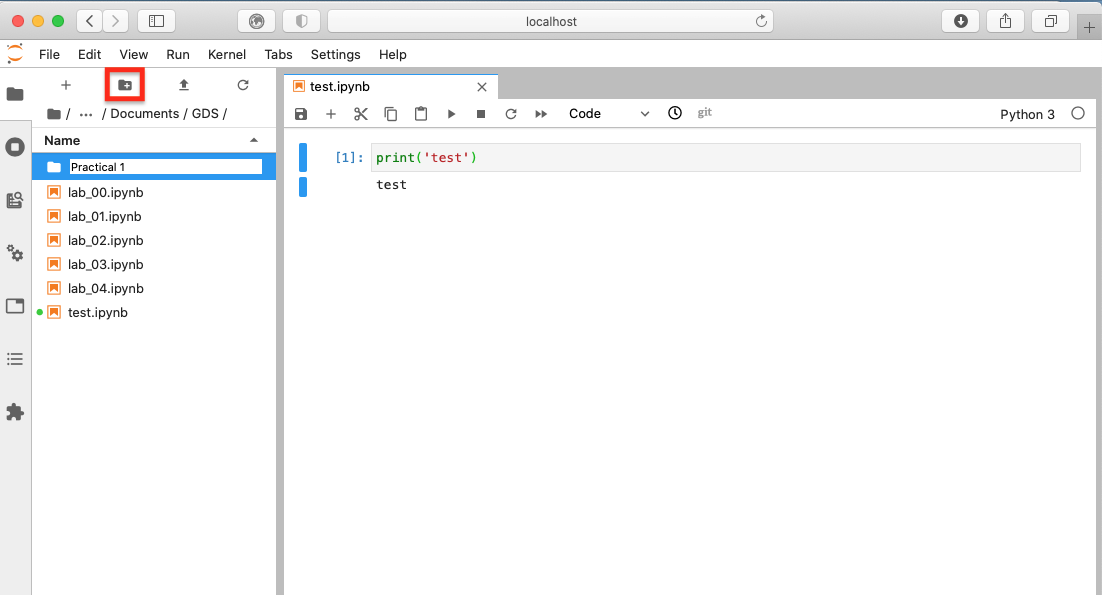
Task: Switch to the test.ipynb tab
Action: click(x=340, y=87)
